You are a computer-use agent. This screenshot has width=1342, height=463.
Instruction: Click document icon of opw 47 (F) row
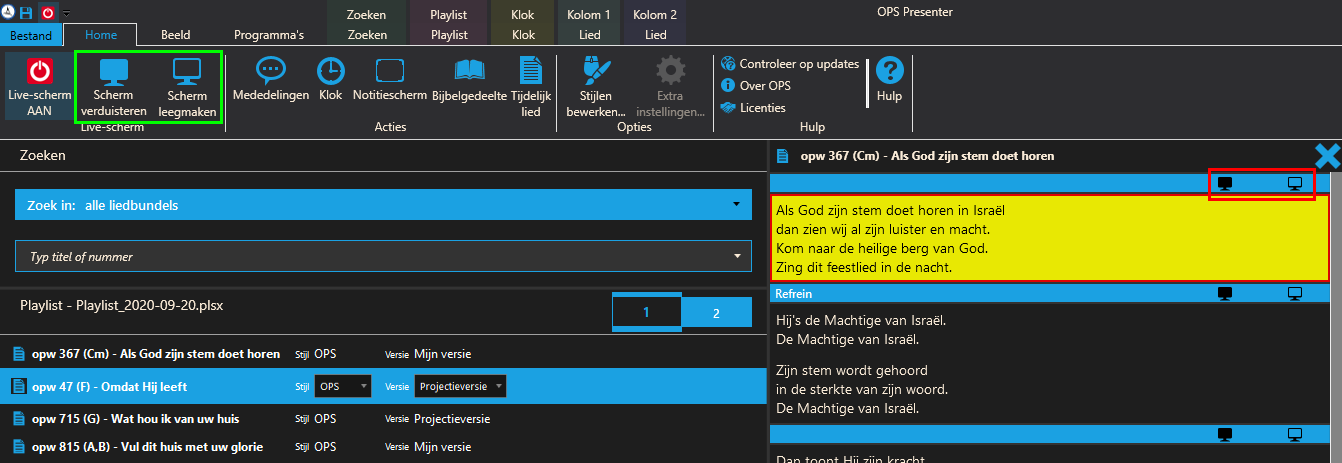(x=19, y=386)
